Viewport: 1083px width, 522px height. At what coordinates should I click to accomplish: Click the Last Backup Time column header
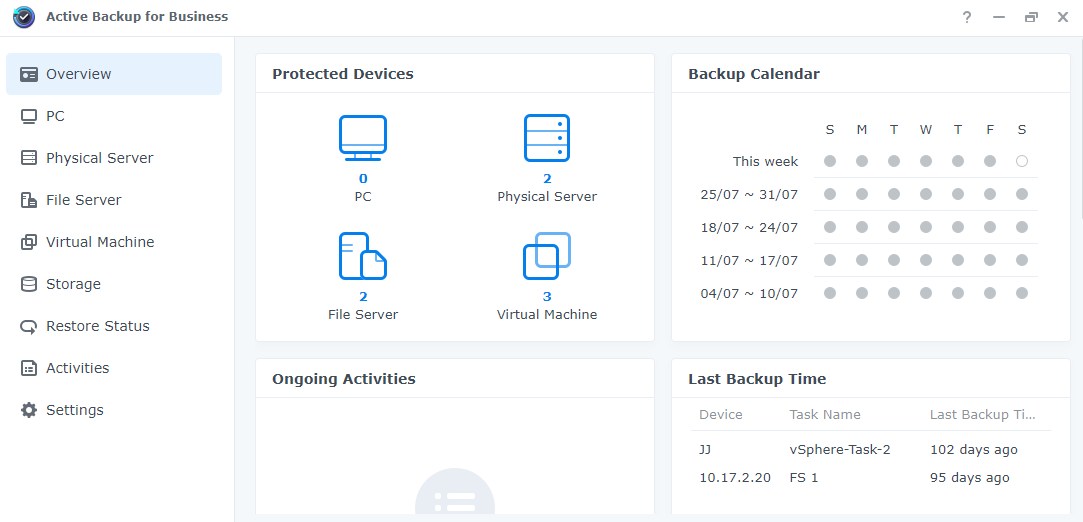click(x=982, y=414)
